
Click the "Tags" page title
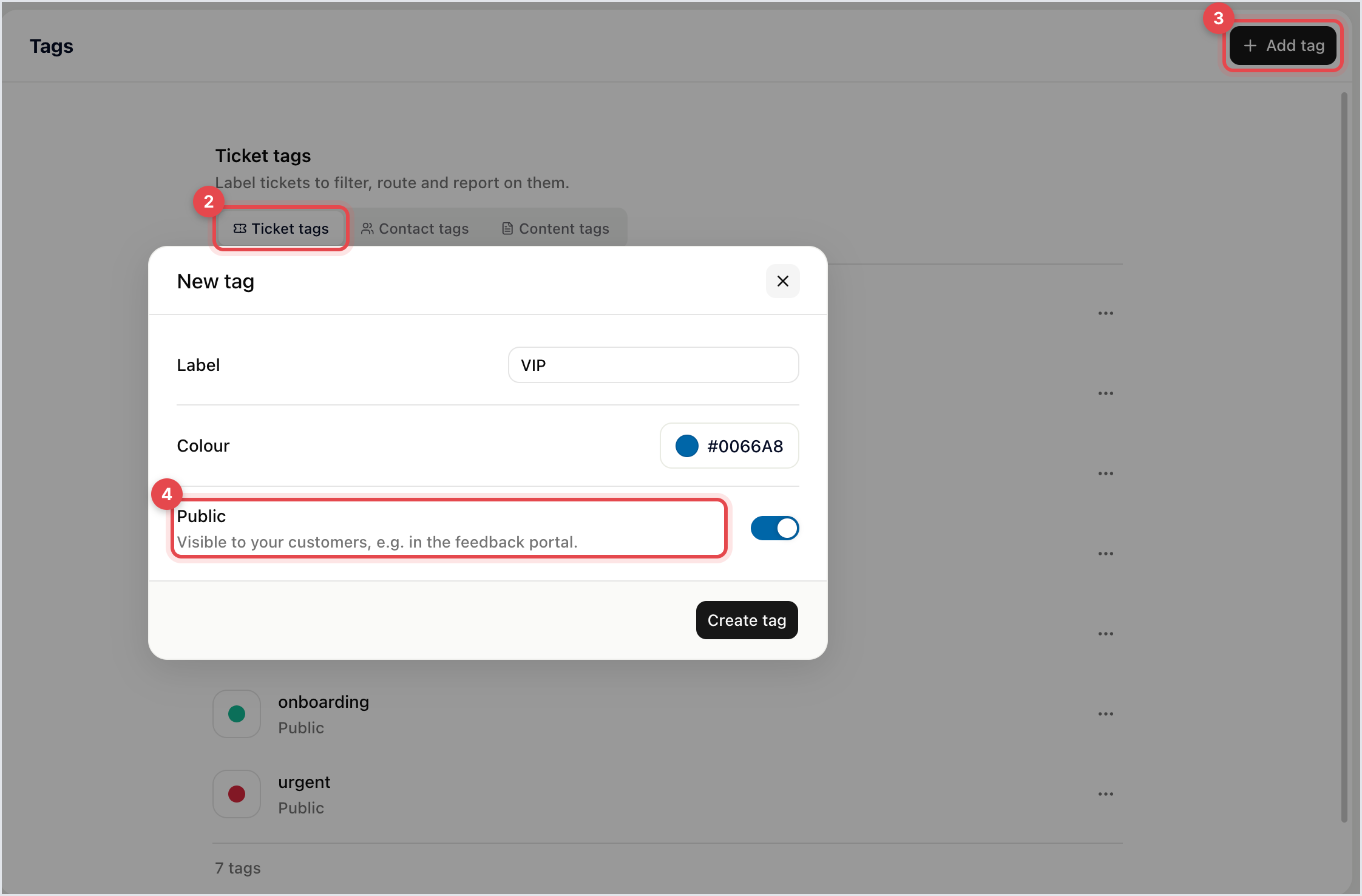52,46
